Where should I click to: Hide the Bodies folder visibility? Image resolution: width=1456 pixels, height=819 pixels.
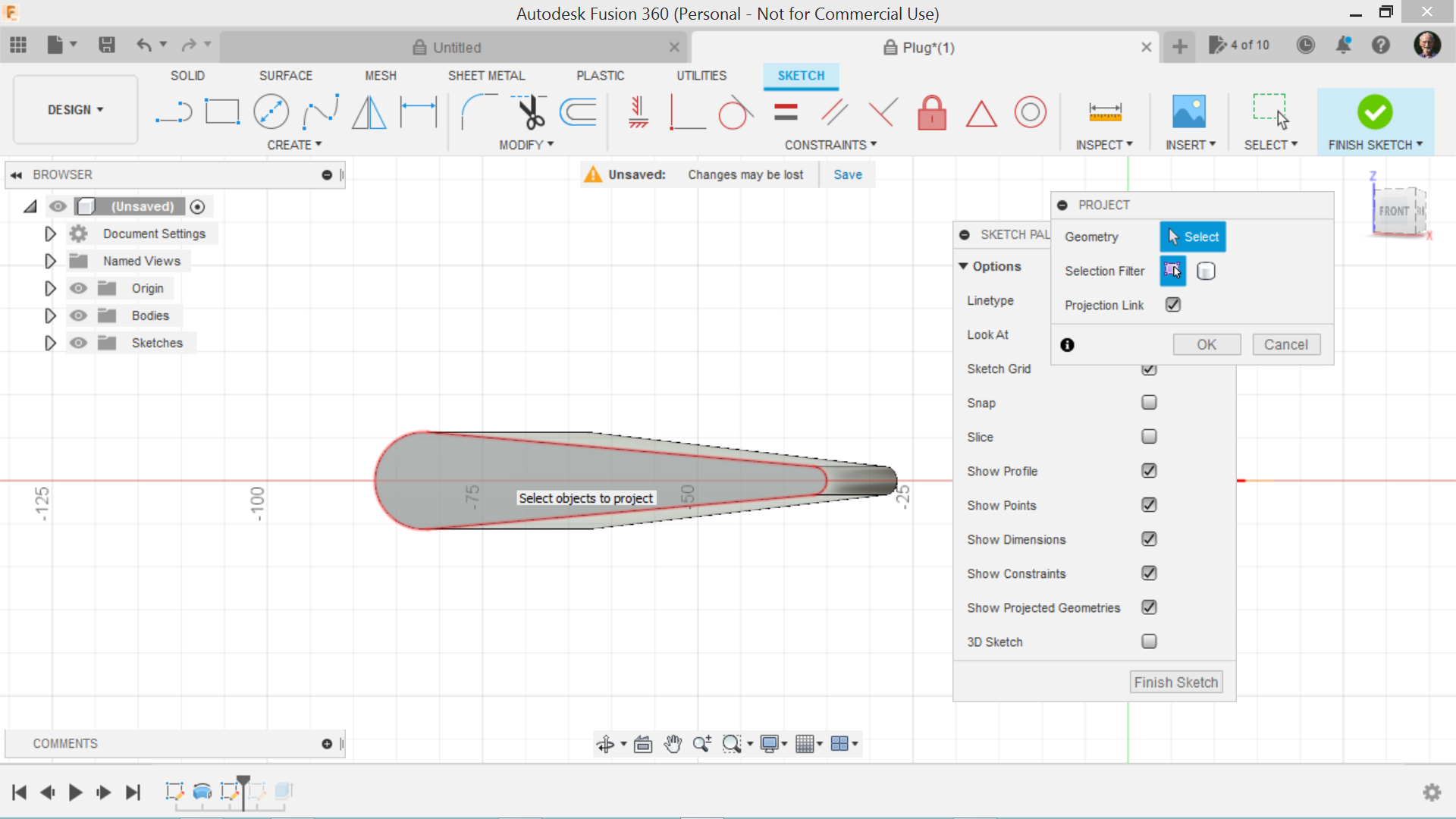coord(78,315)
